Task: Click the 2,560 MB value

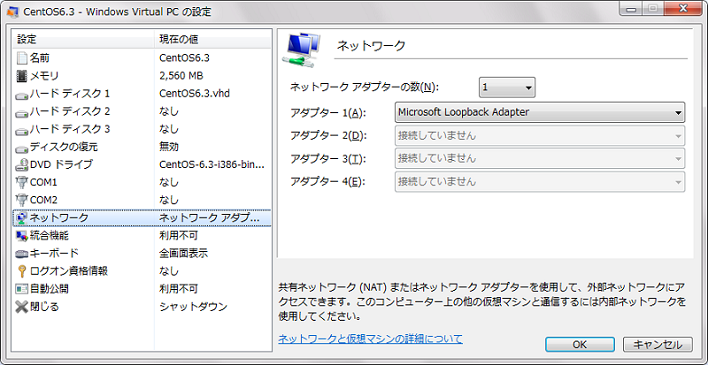Action: [181, 76]
